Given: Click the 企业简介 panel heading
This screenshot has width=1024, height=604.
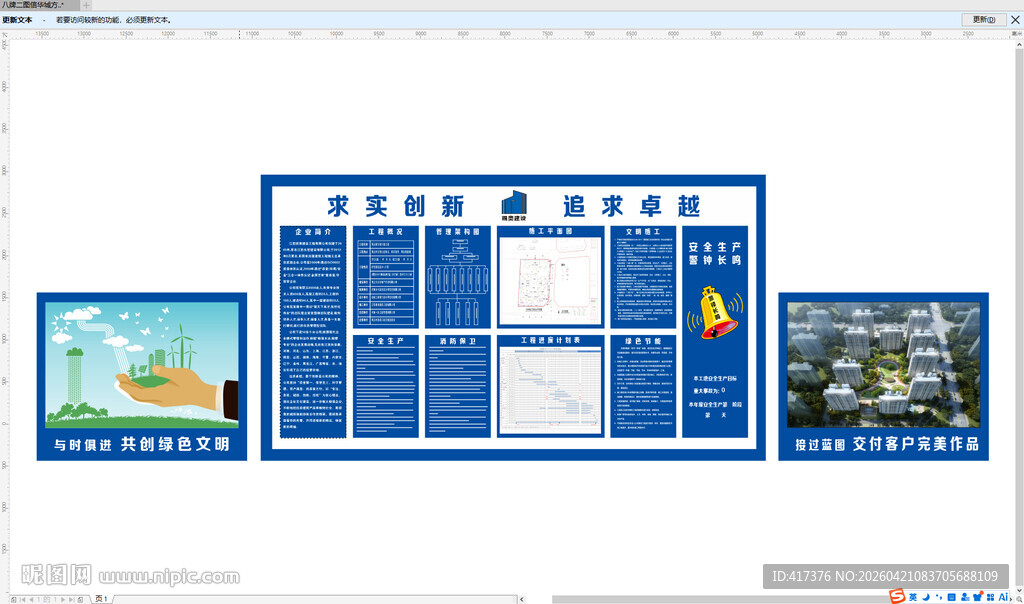Looking at the screenshot, I should click(313, 232).
